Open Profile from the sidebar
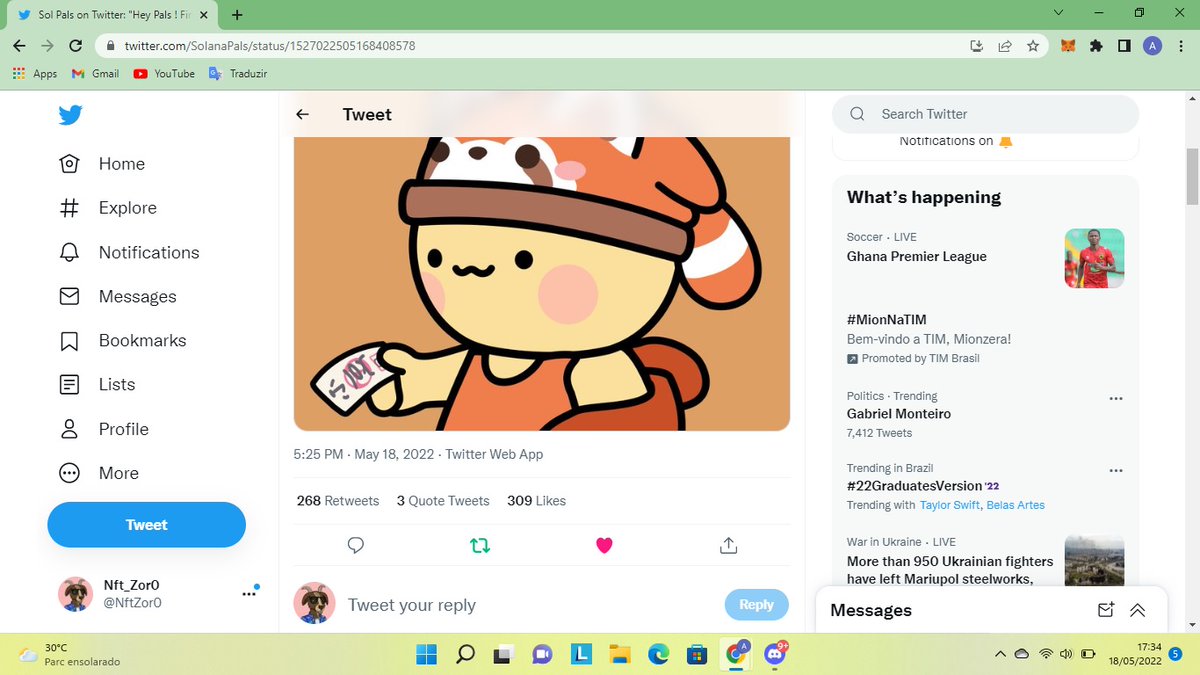 pos(104,429)
